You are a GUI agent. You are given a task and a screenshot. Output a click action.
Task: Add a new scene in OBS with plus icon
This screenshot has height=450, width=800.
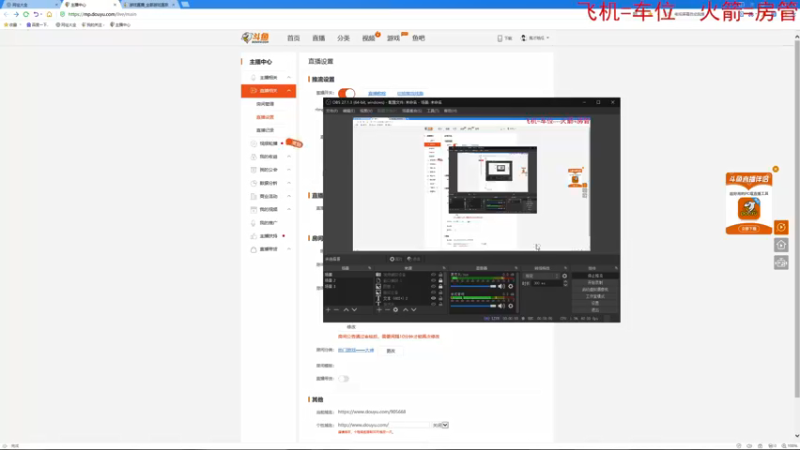tap(328, 310)
